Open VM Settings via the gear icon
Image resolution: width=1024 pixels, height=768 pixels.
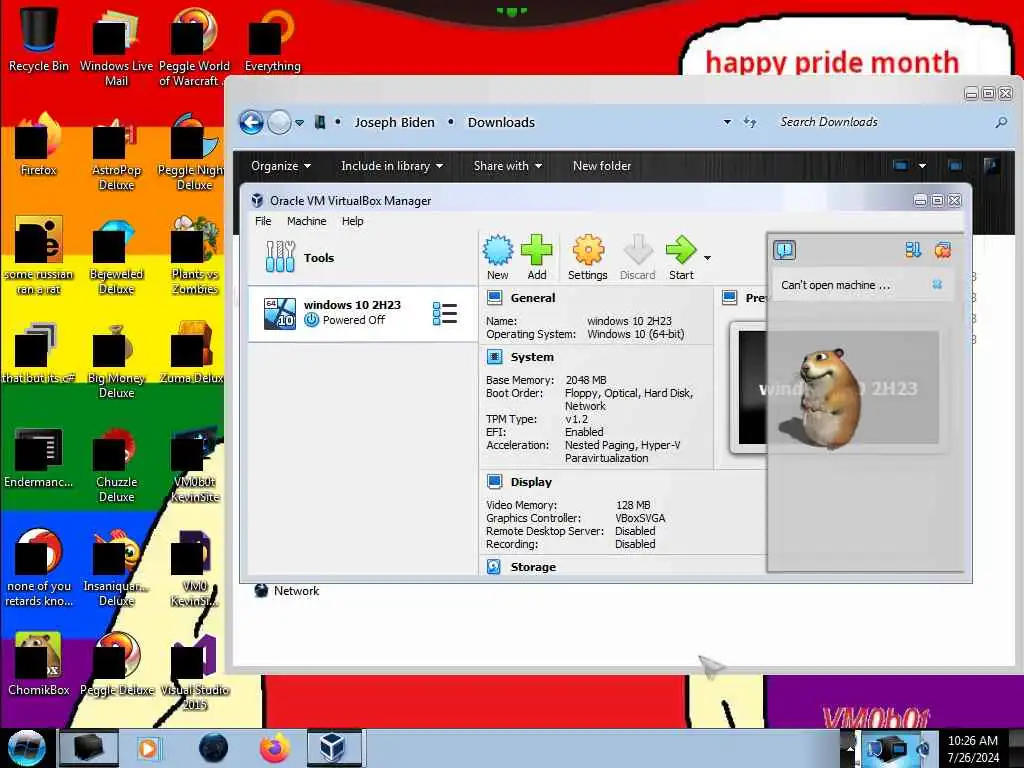tap(588, 257)
